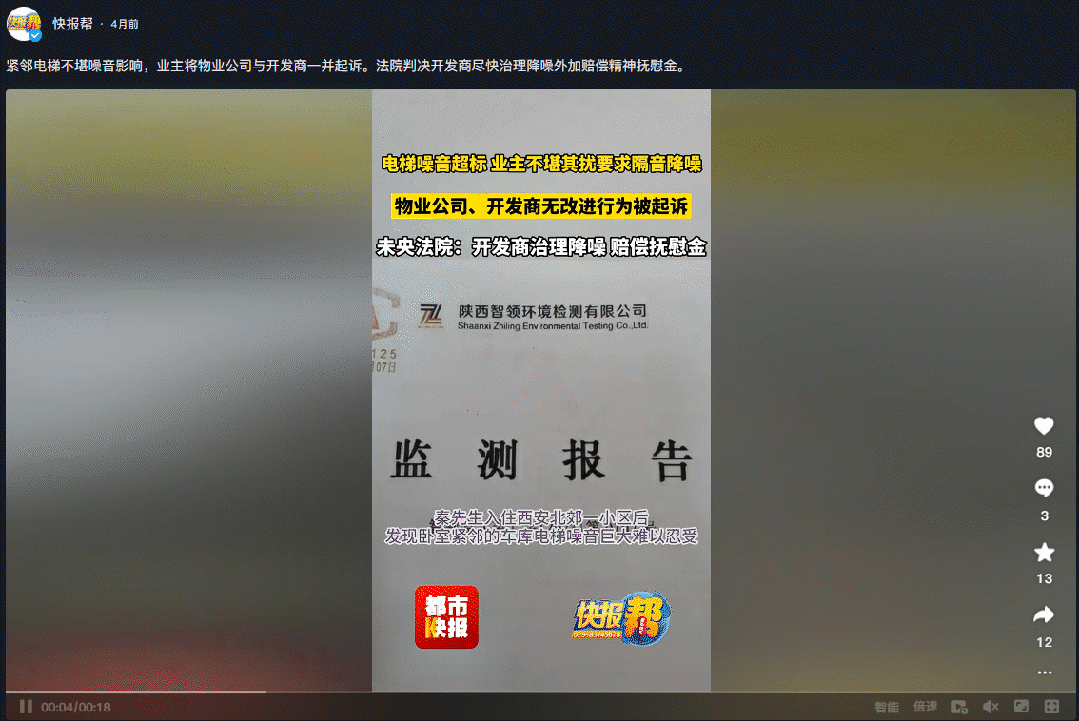Like the video with the heart icon
This screenshot has width=1079, height=721.
click(1044, 425)
